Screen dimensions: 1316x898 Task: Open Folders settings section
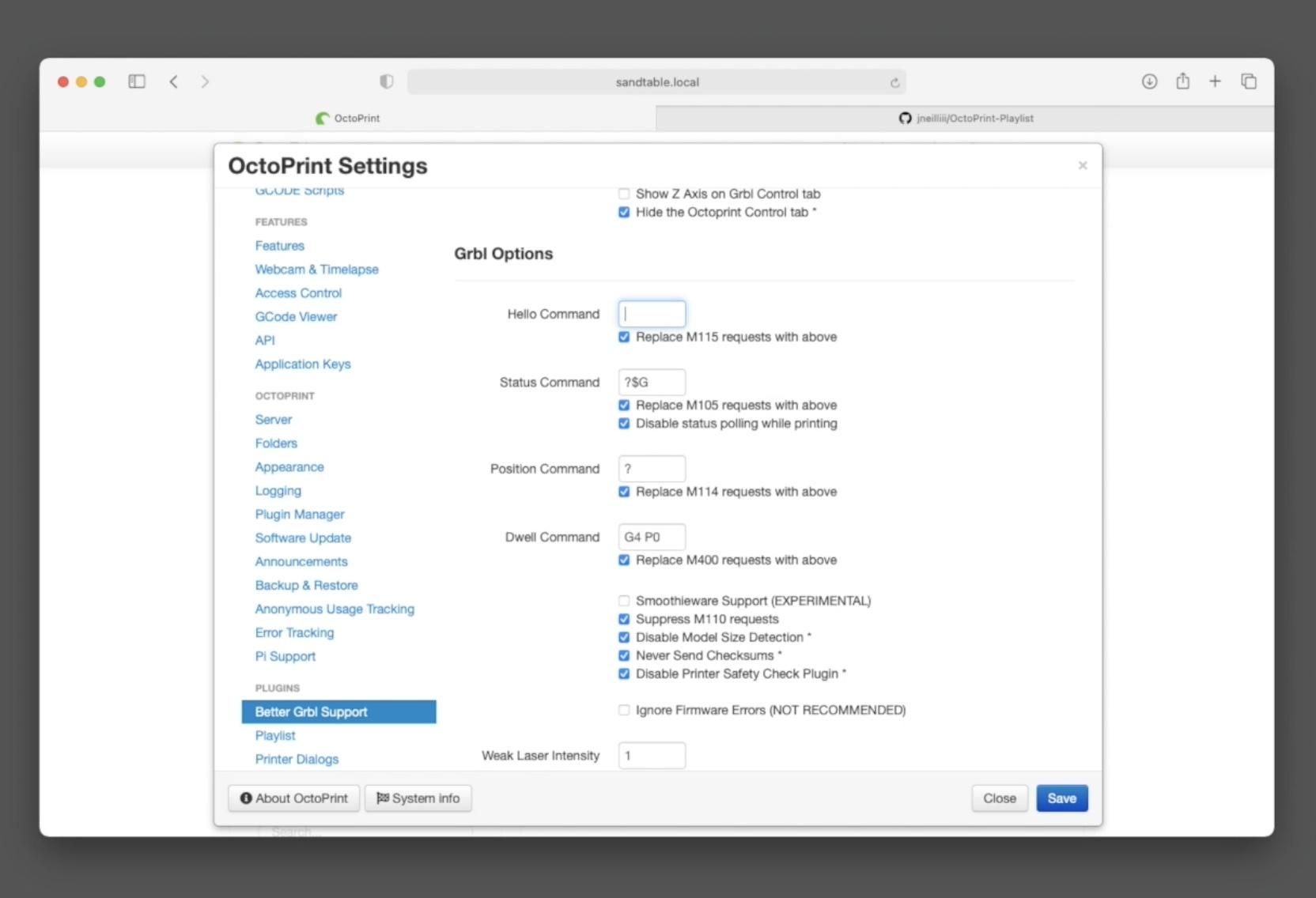pos(276,443)
